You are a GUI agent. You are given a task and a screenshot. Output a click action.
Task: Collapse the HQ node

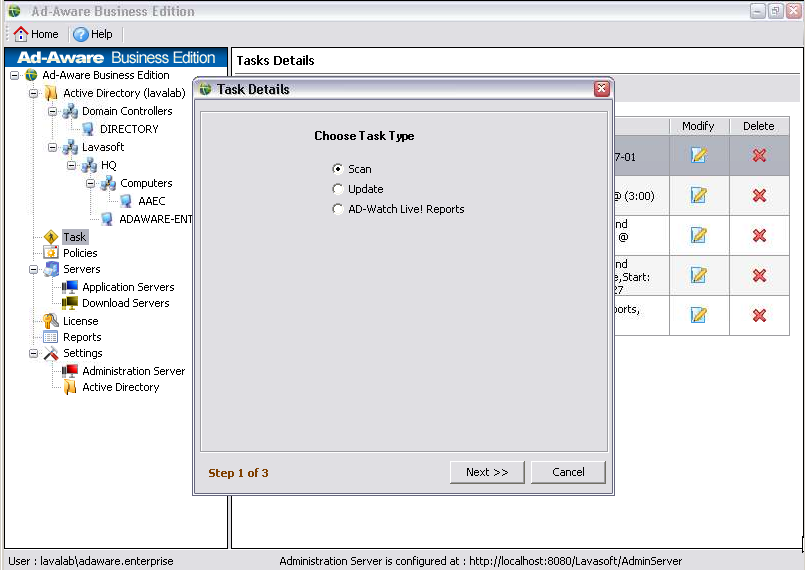point(72,165)
